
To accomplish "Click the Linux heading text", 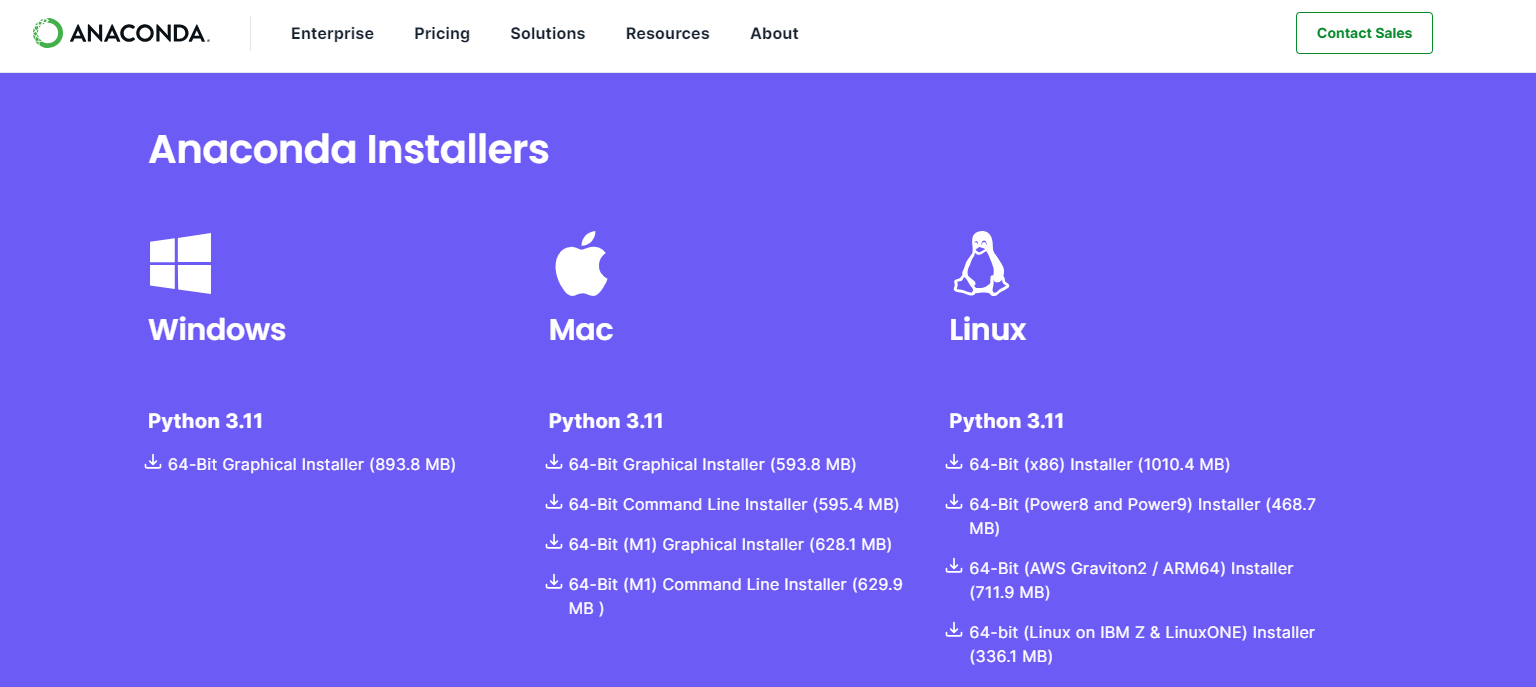I will point(988,329).
